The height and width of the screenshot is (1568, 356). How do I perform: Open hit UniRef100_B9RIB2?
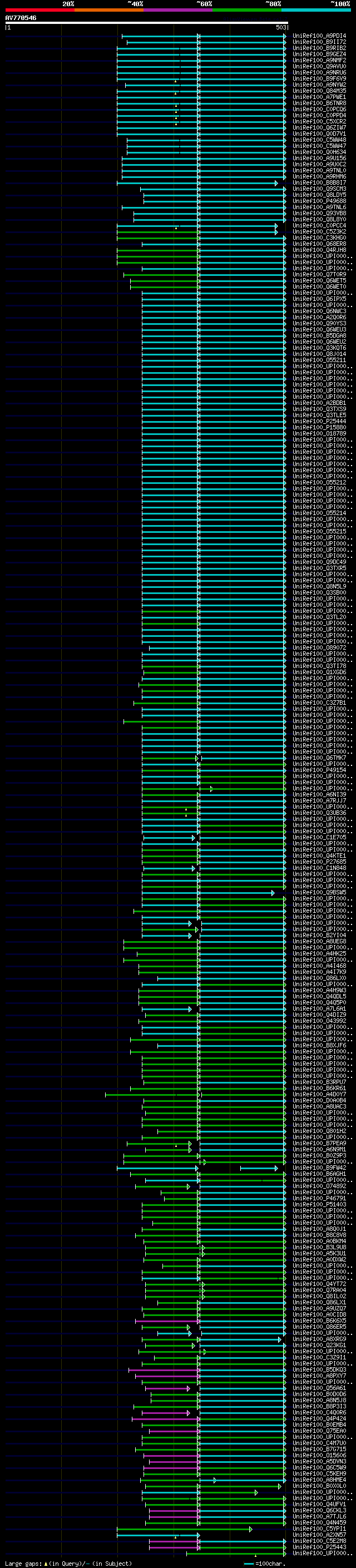319,48
